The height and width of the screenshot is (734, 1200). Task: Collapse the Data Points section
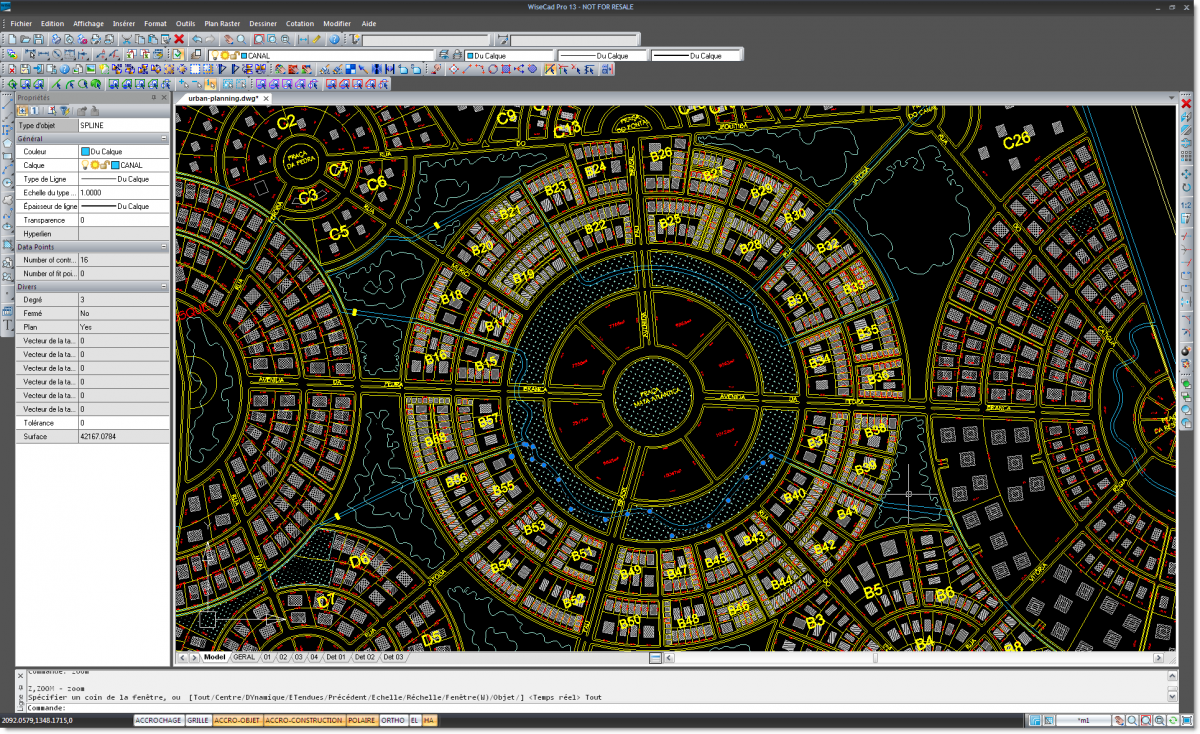click(x=164, y=246)
